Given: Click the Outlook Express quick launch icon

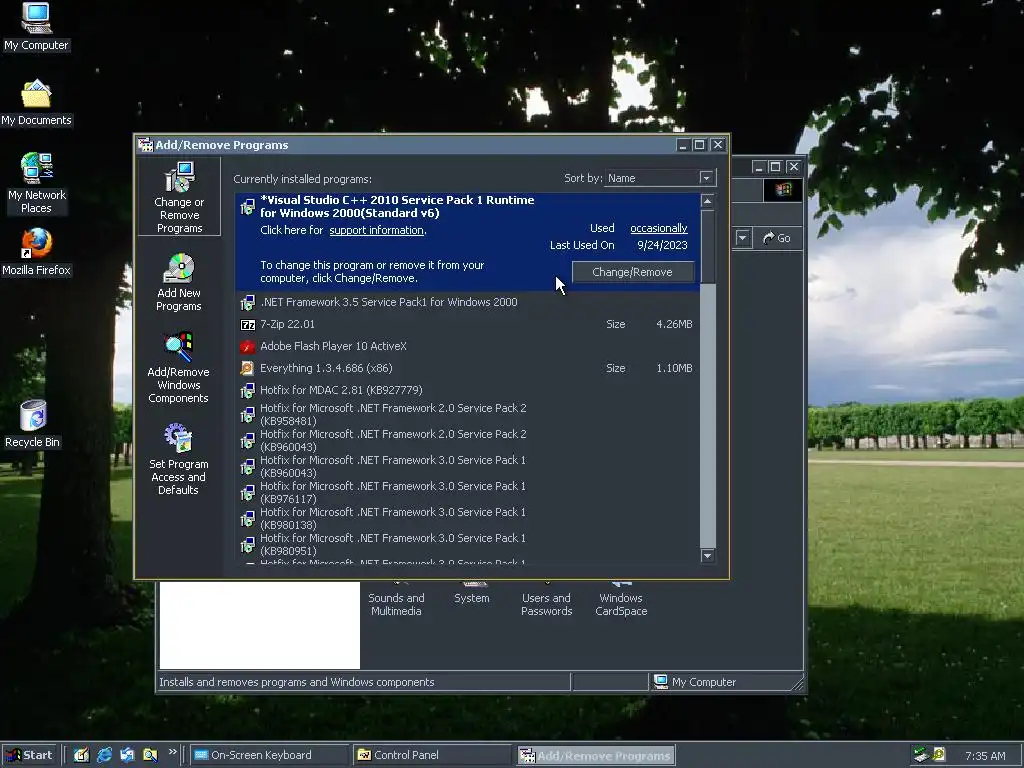Looking at the screenshot, I should pos(127,755).
